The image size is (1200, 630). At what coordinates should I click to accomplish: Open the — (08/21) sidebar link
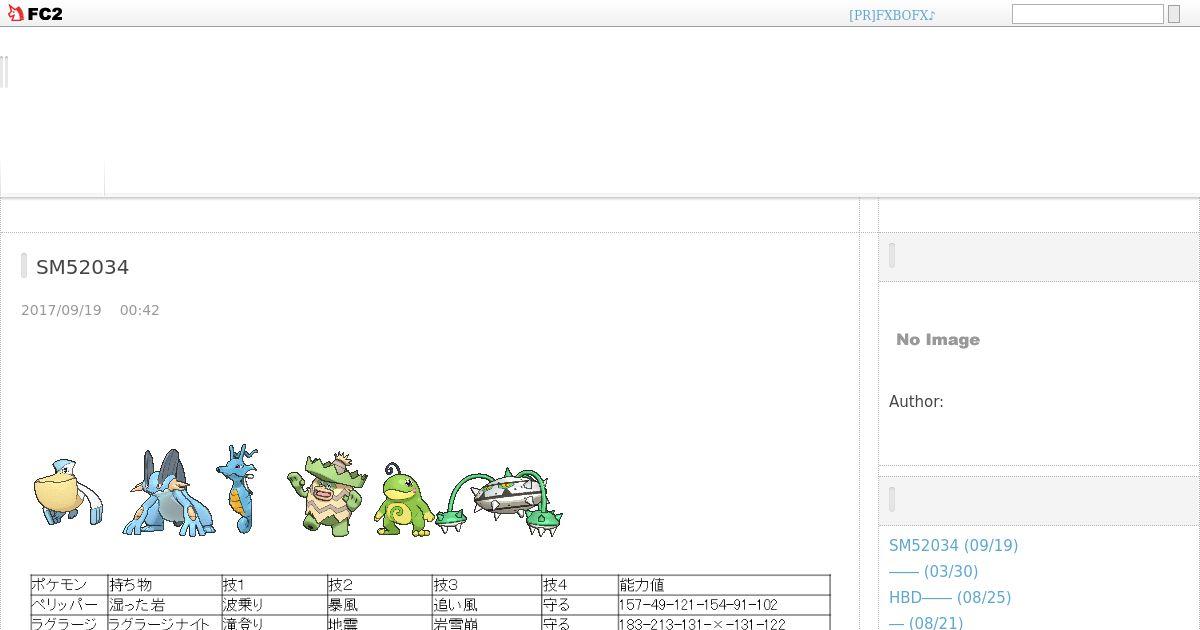926,623
